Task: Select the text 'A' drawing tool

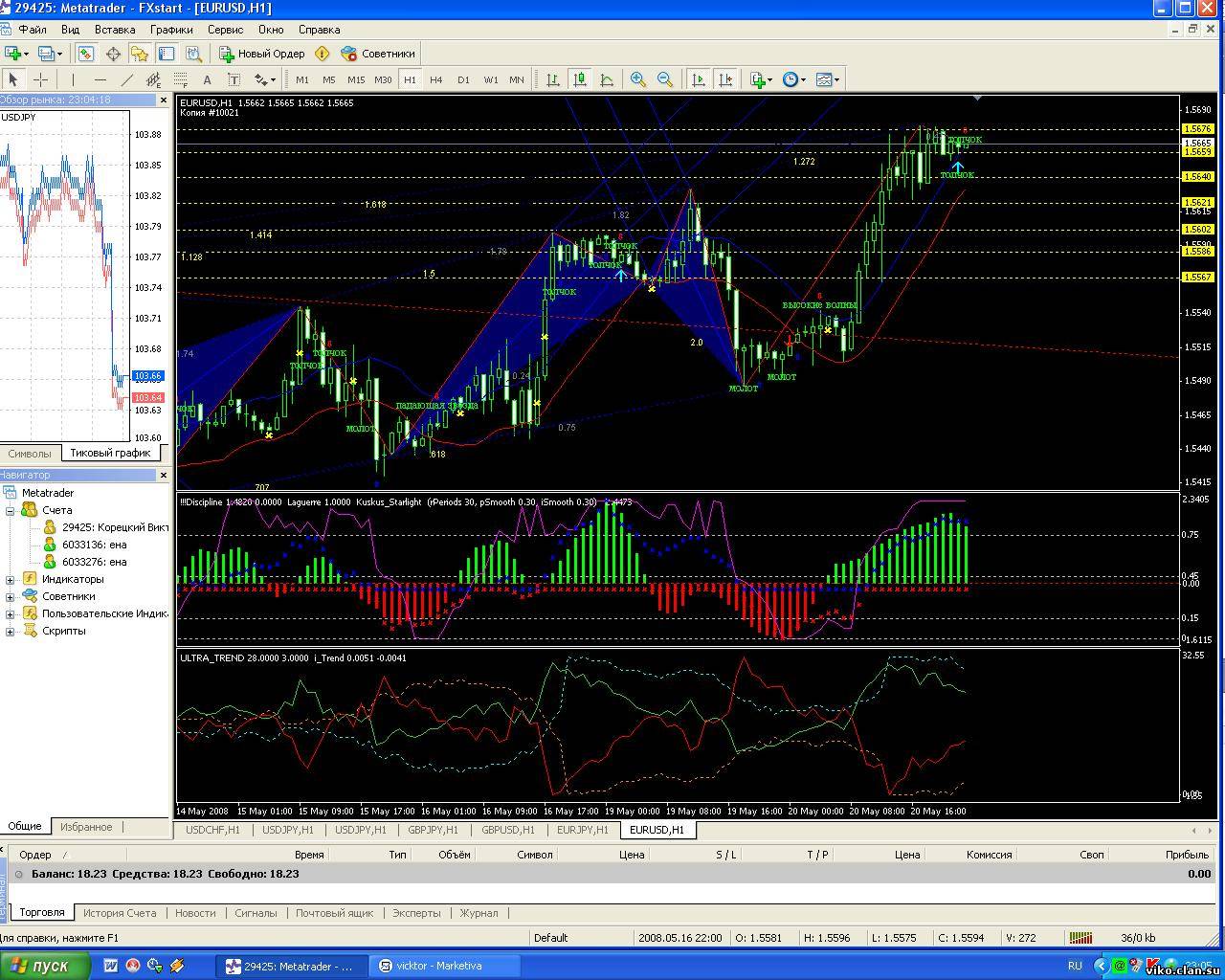Action: point(207,79)
